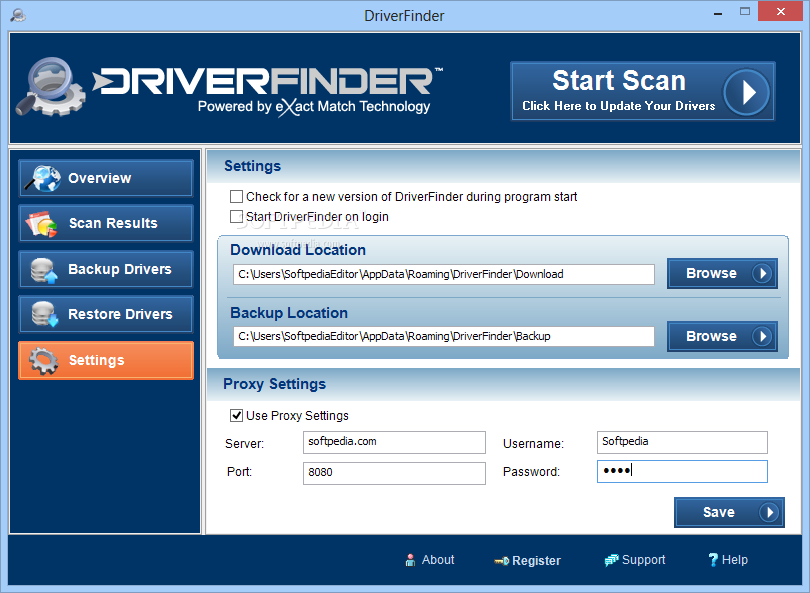Click the proxy Password field
810x593 pixels.
pyautogui.click(x=682, y=471)
